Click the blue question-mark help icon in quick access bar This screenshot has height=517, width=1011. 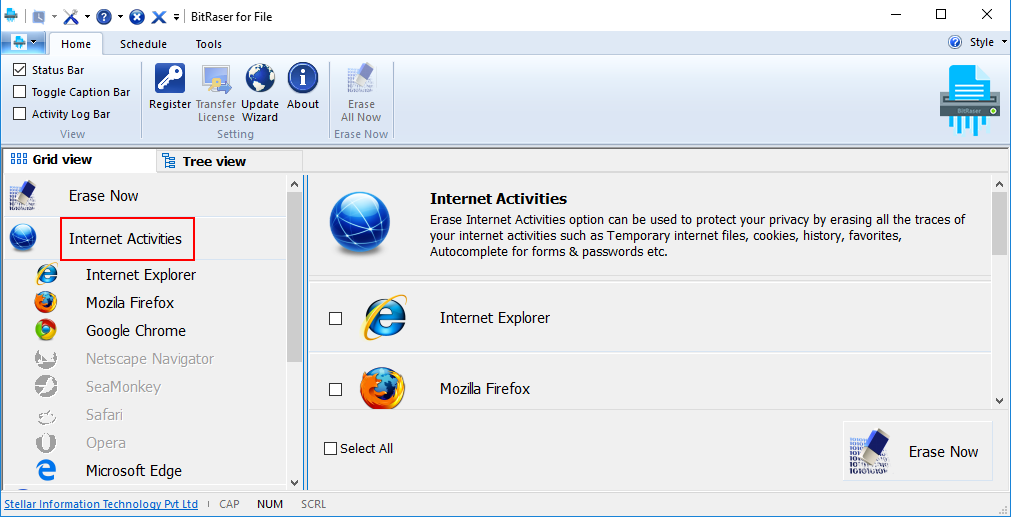coord(103,17)
